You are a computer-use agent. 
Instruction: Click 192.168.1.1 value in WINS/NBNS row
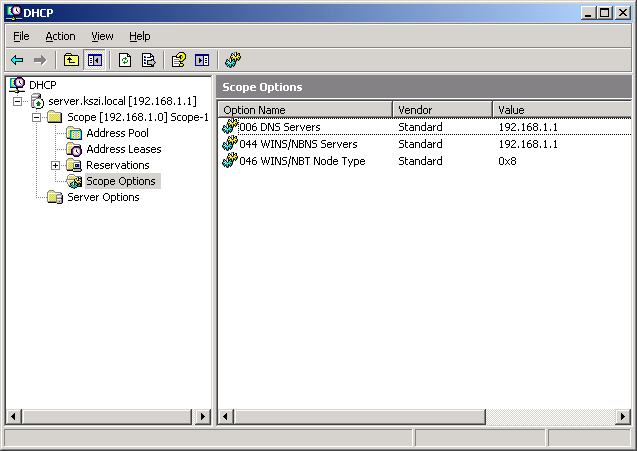click(528, 144)
